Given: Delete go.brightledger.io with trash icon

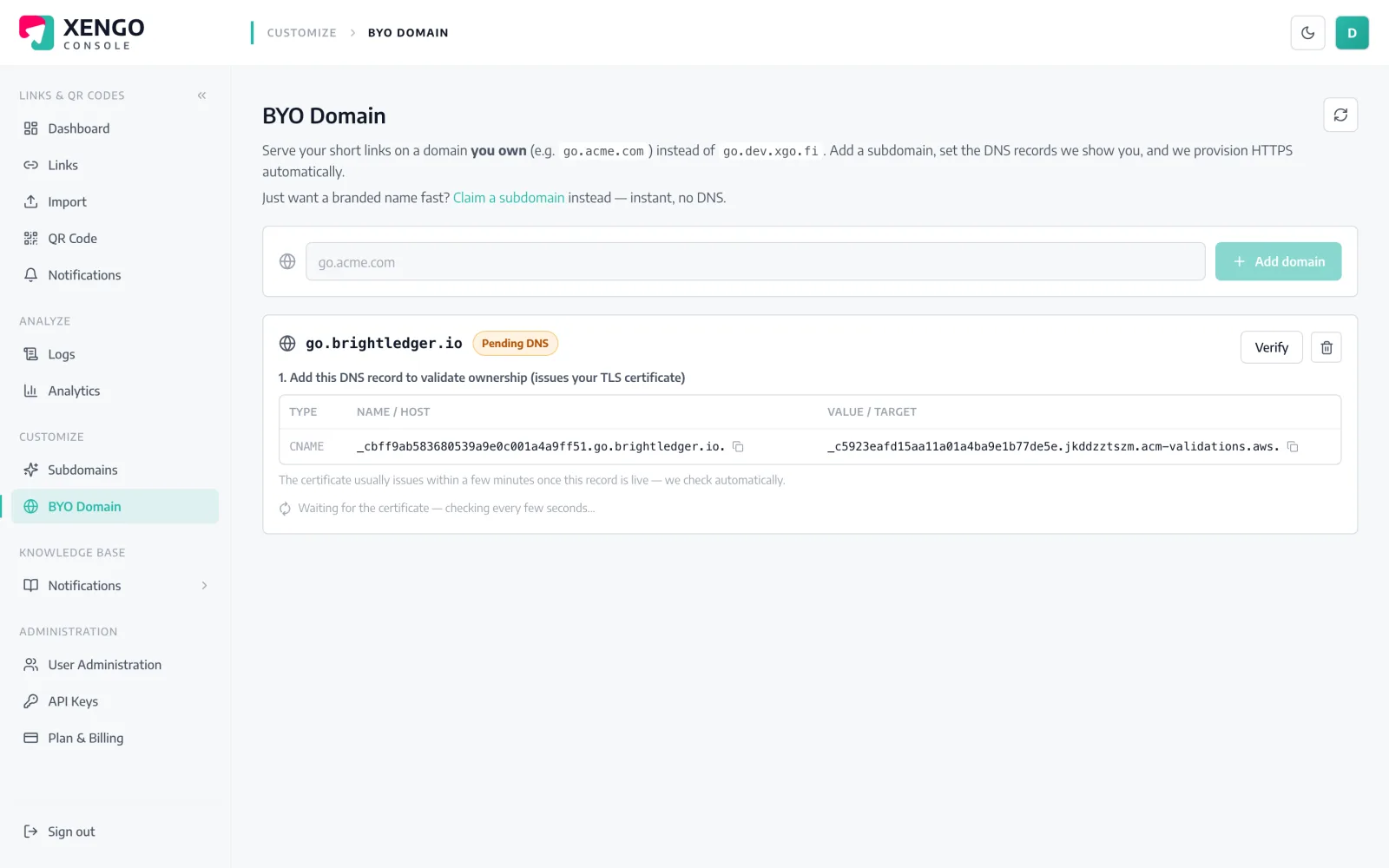Looking at the screenshot, I should coord(1326,347).
